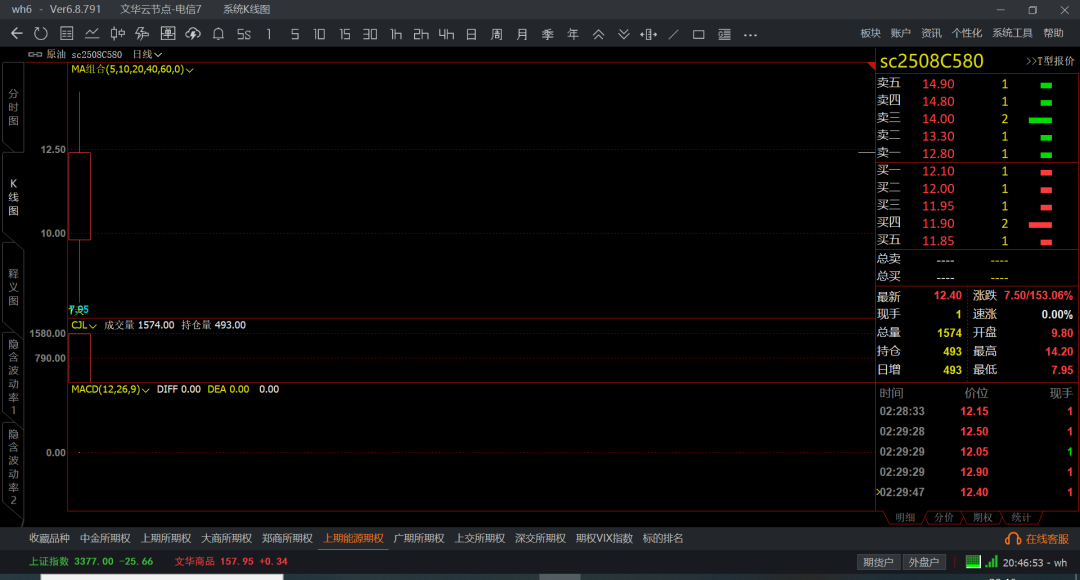The image size is (1080, 580).
Task: Click the alert bell icon
Action: point(218,34)
